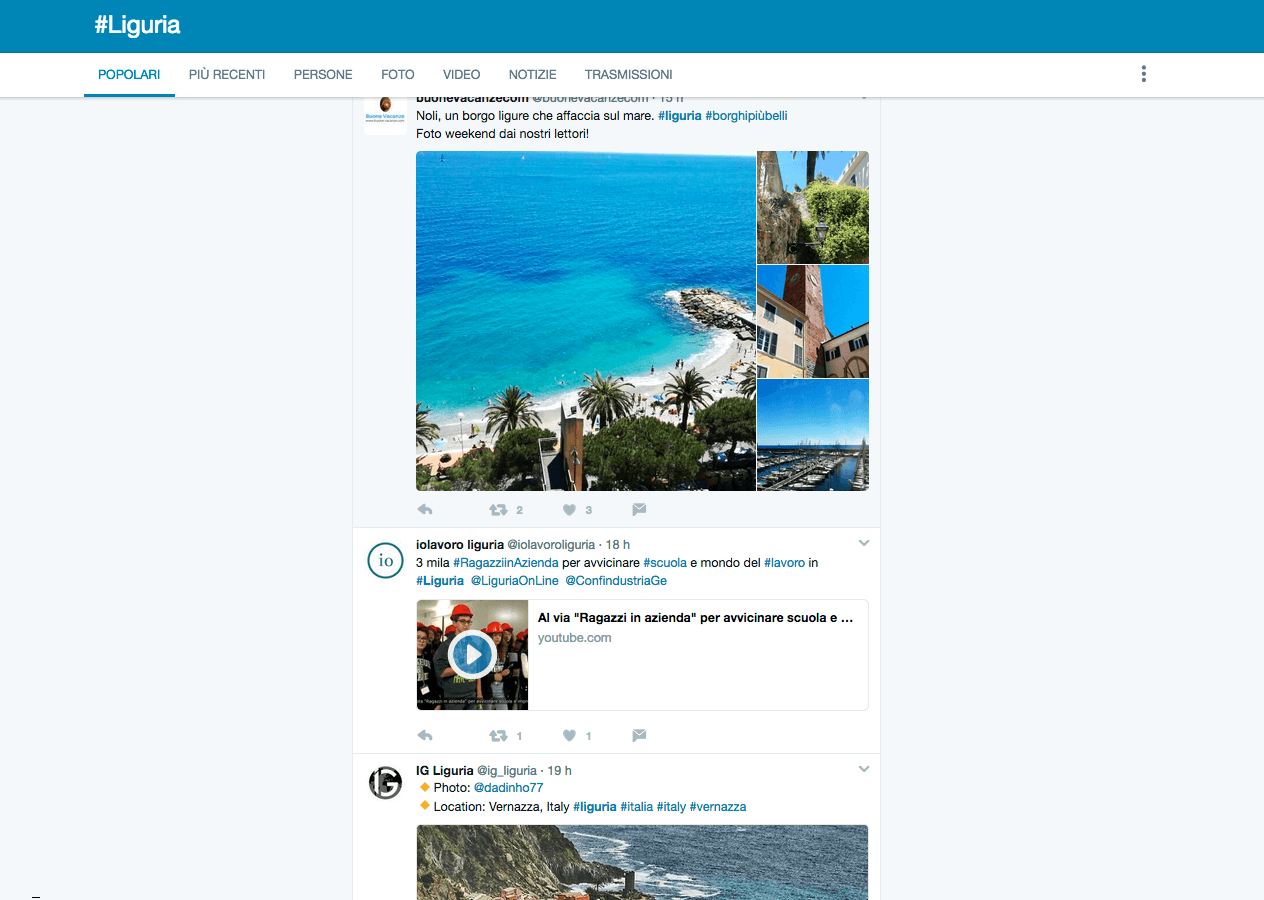Click the #Liguria page heading
This screenshot has height=900, width=1264.
tap(137, 26)
